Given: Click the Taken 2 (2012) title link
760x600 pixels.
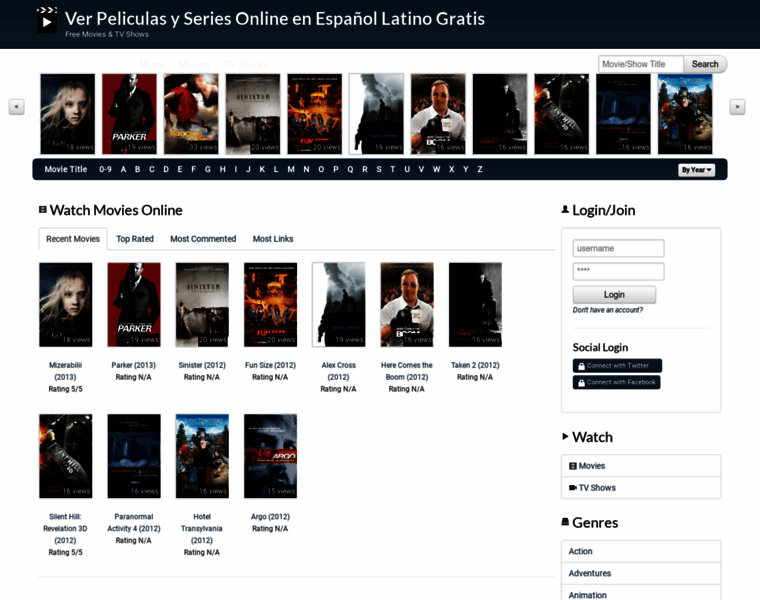Looking at the screenshot, I should [475, 365].
